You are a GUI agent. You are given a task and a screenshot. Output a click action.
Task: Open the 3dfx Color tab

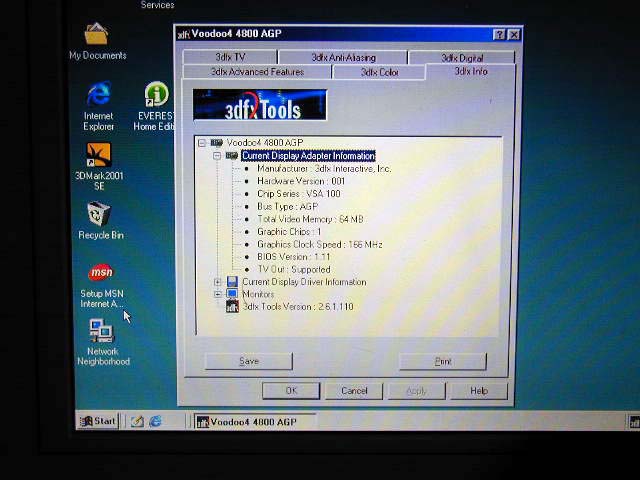(380, 72)
